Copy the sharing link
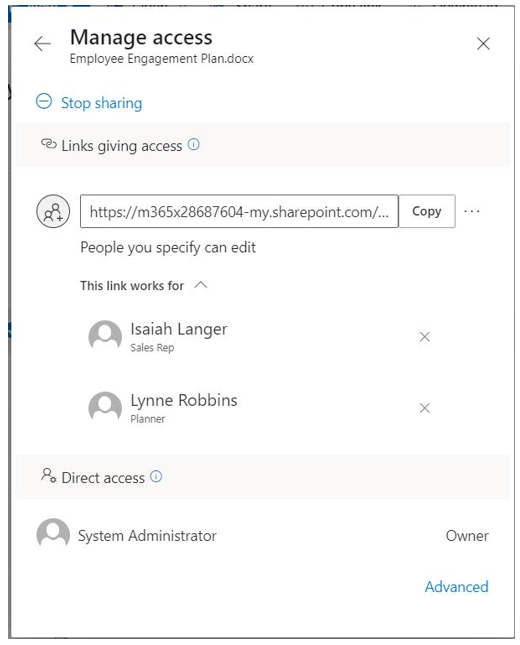Image resolution: width=520 pixels, height=645 pixels. 427,211
